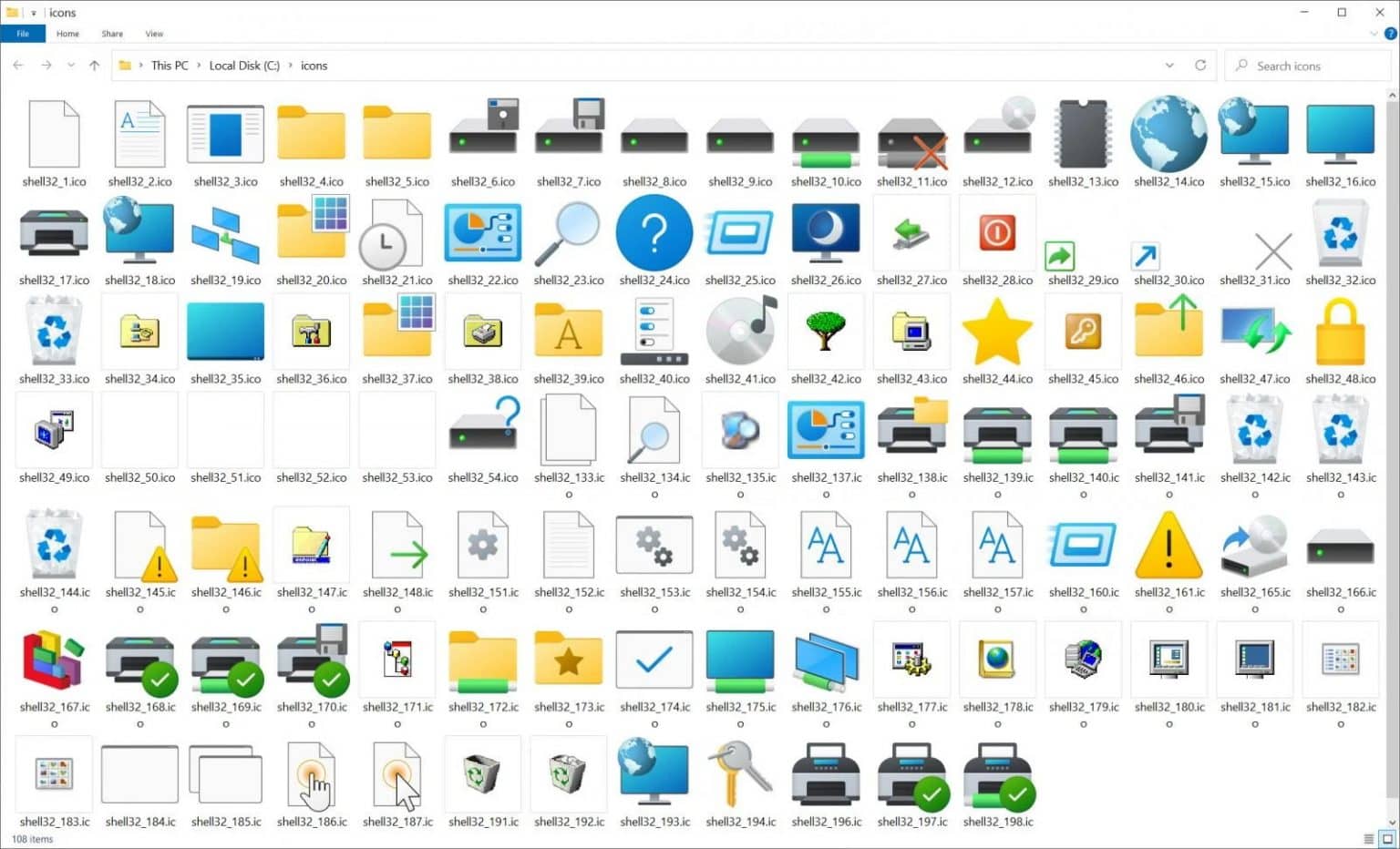The image size is (1400, 849).
Task: Open recent locations next to forward button
Action: point(71,66)
